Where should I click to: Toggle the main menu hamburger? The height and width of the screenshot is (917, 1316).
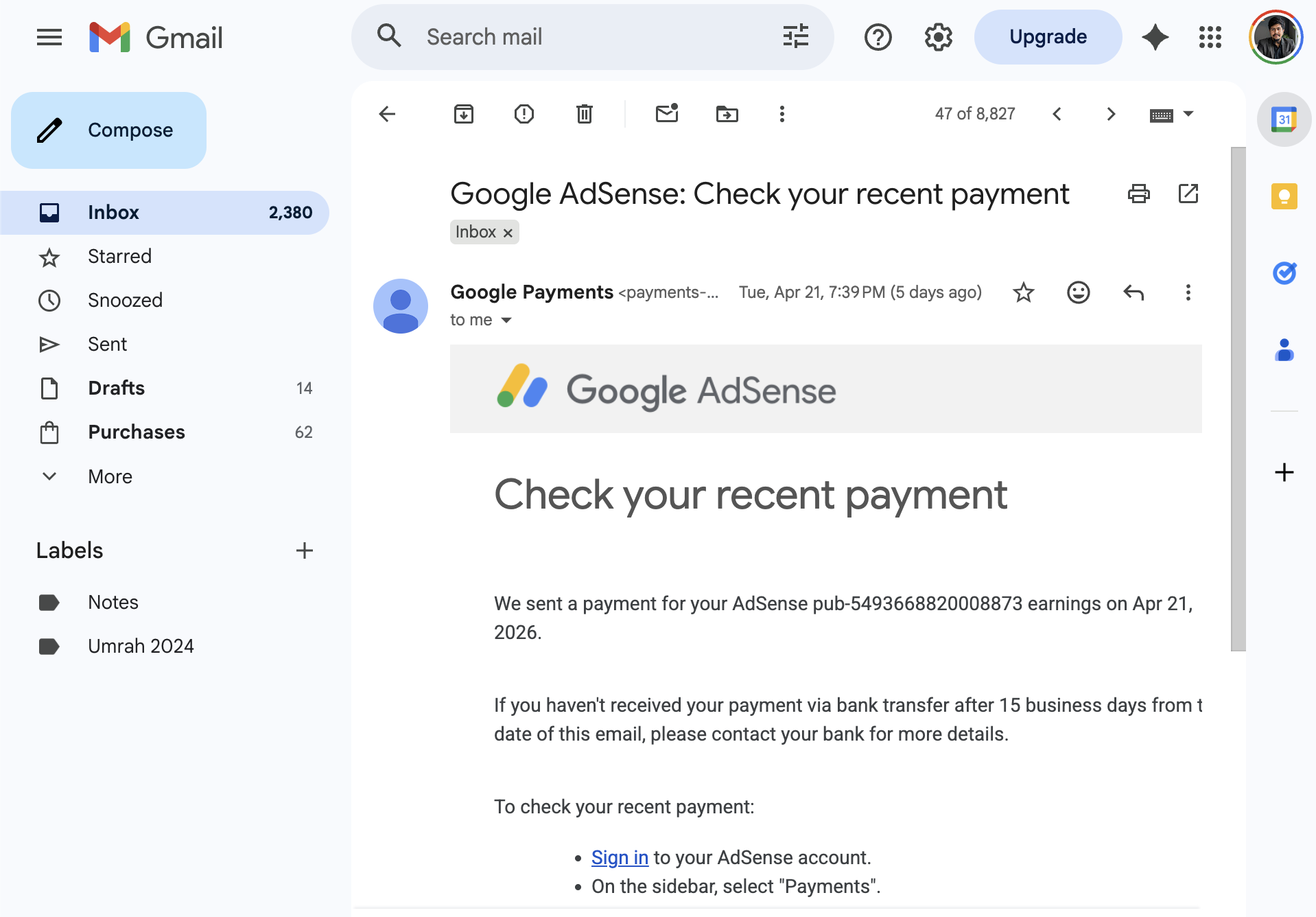pos(49,37)
